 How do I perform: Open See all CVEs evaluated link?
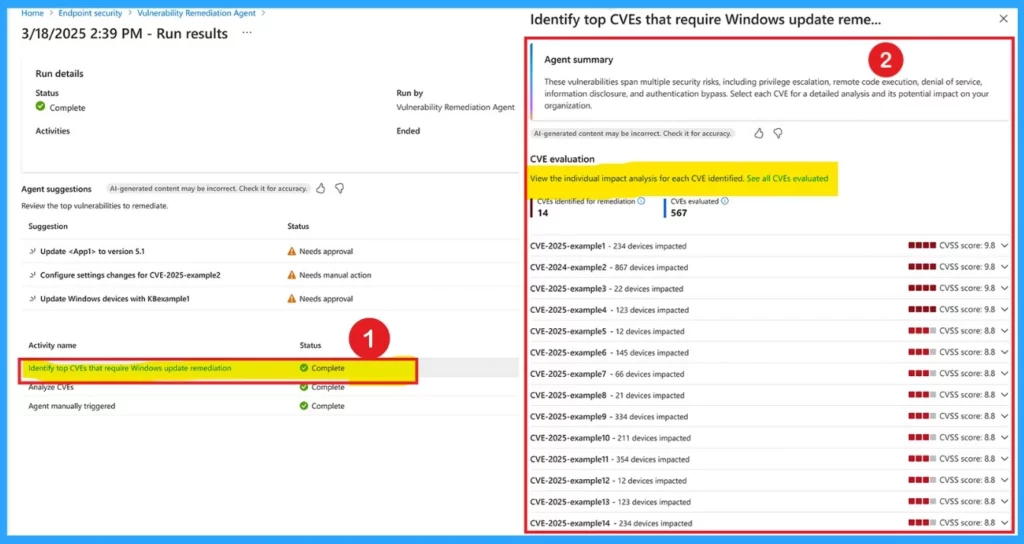point(787,178)
